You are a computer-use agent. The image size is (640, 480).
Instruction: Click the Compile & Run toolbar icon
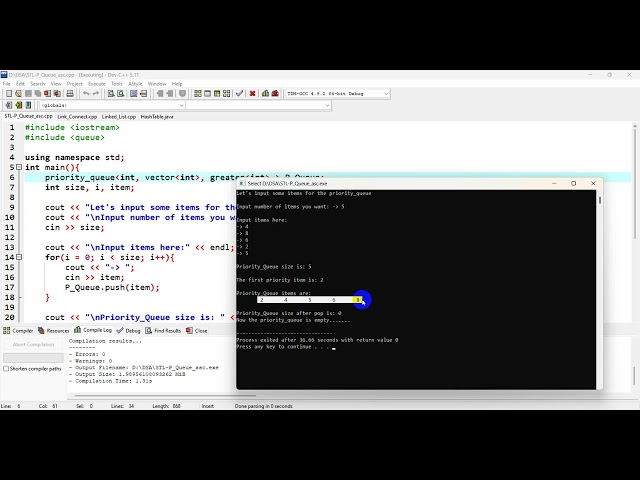217,93
